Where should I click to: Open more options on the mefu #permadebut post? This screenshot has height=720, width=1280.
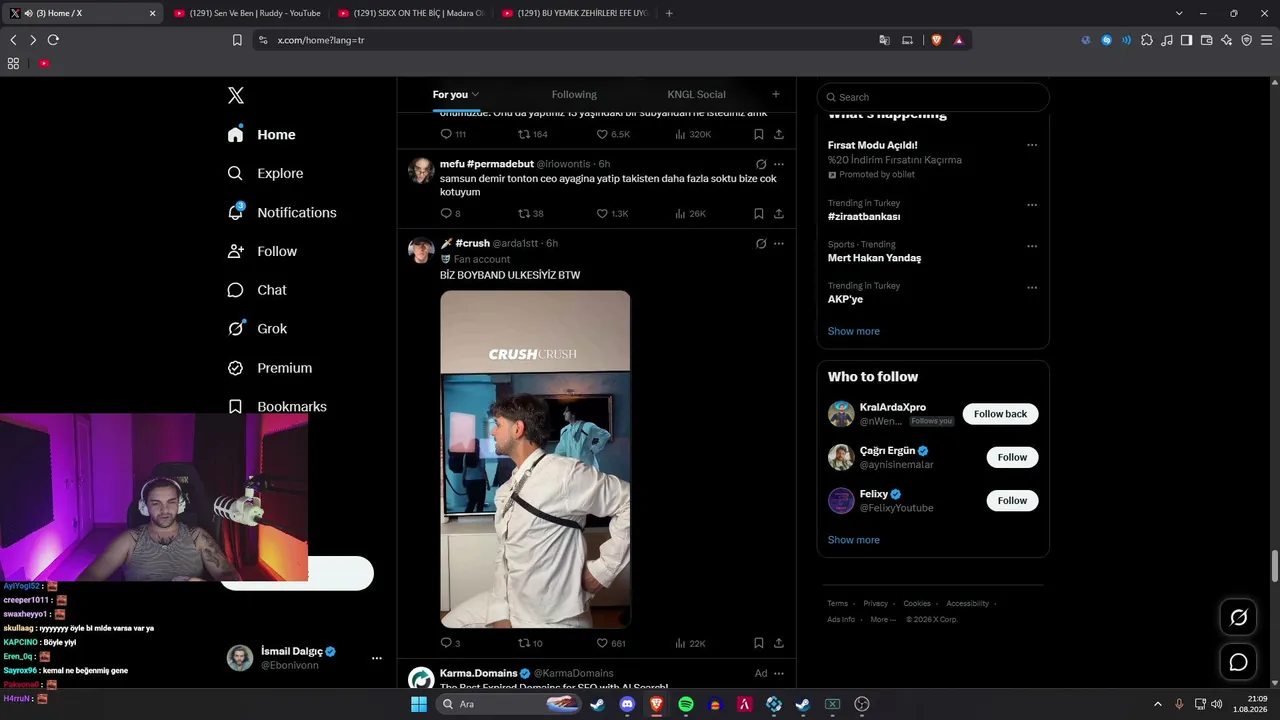779,164
